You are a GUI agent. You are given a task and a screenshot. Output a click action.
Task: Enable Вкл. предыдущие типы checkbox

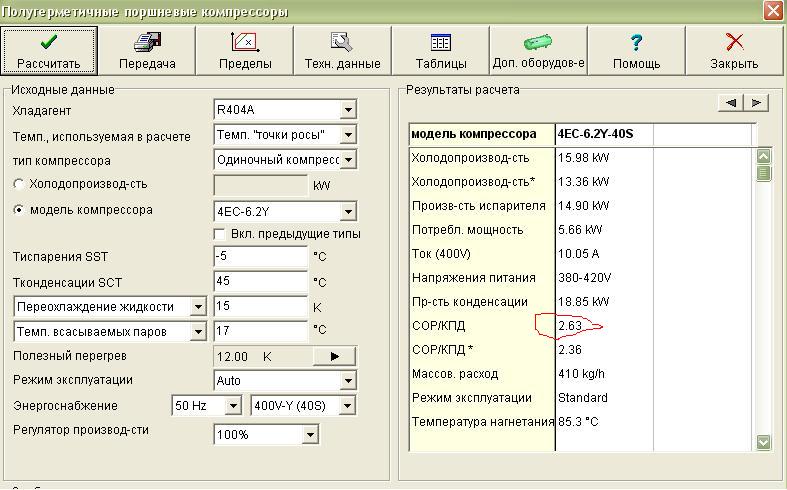[x=219, y=234]
